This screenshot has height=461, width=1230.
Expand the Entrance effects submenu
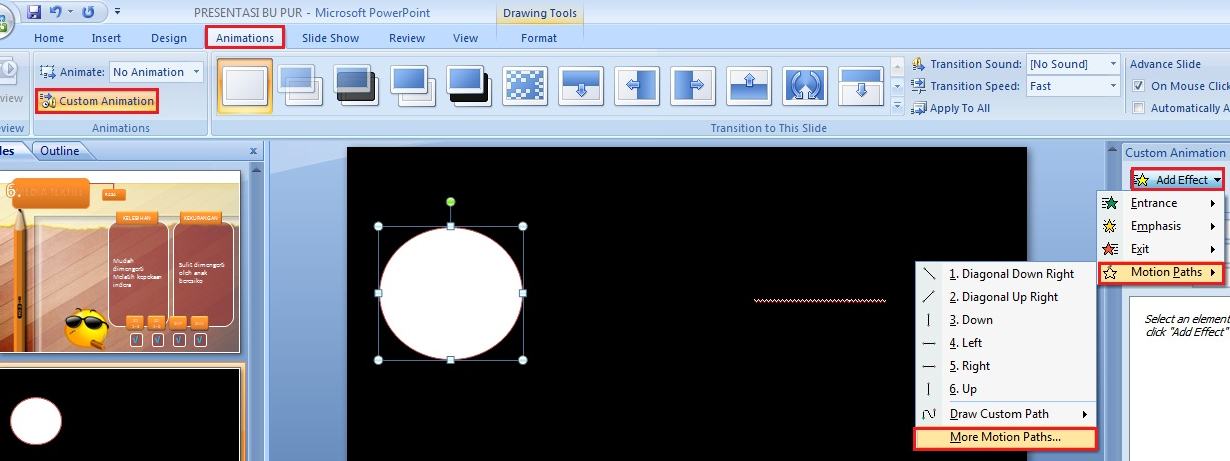[1162, 203]
